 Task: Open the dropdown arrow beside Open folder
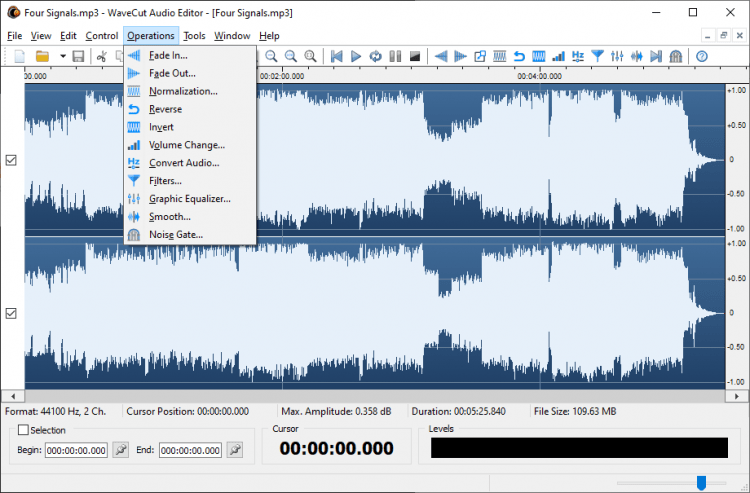pyautogui.click(x=62, y=56)
